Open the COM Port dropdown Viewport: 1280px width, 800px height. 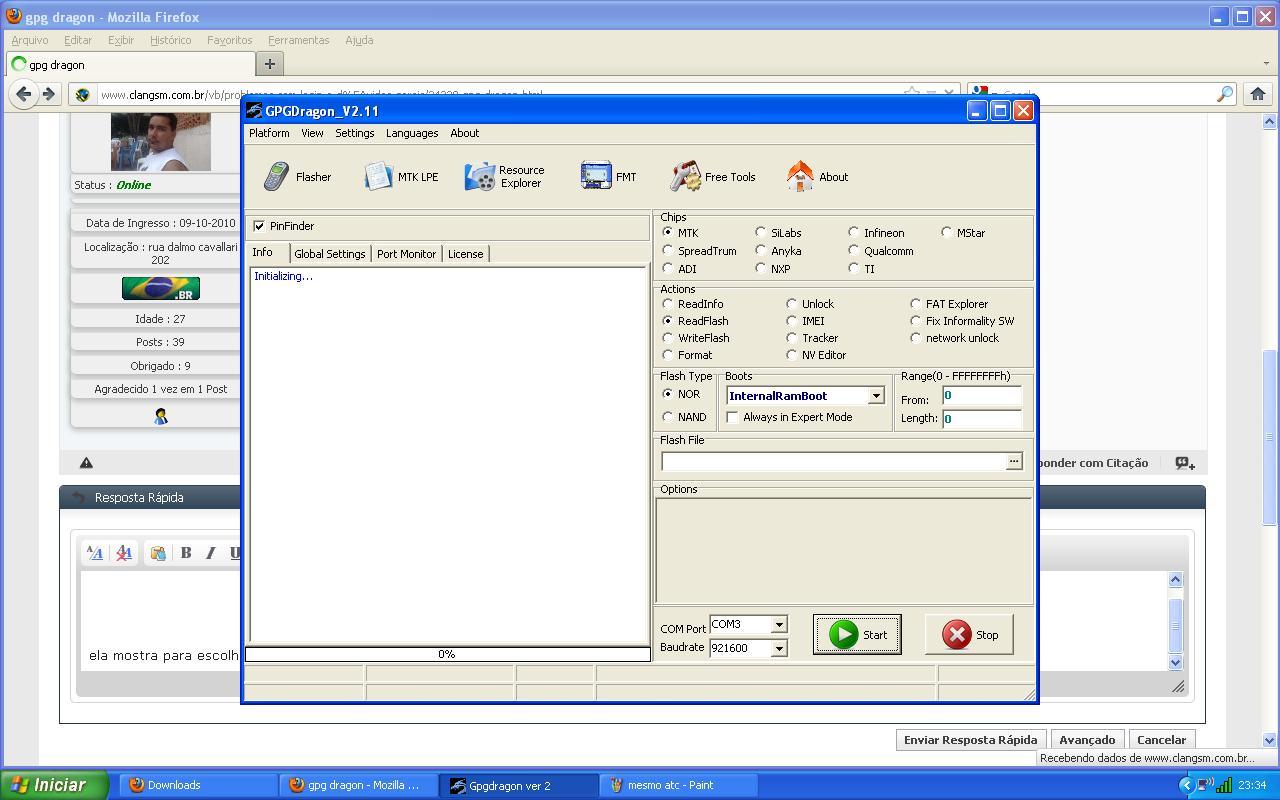point(779,625)
